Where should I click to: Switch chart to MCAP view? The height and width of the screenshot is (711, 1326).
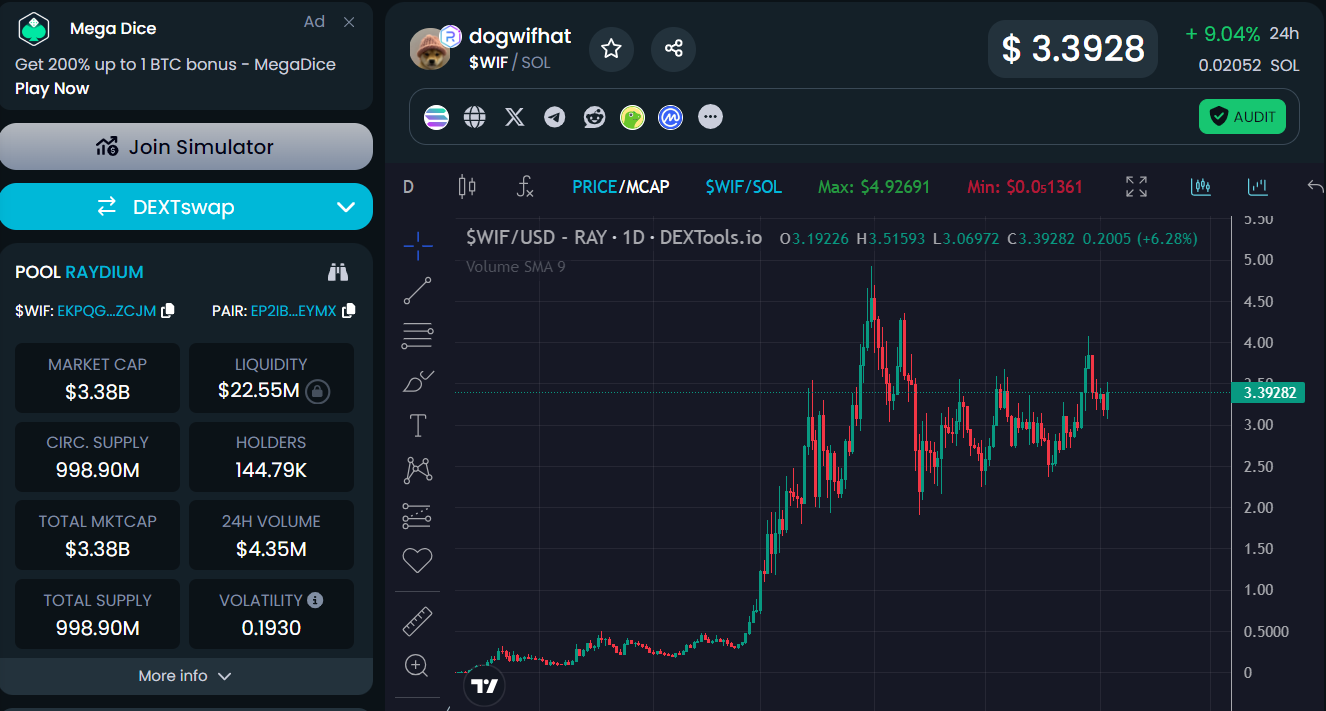(647, 187)
